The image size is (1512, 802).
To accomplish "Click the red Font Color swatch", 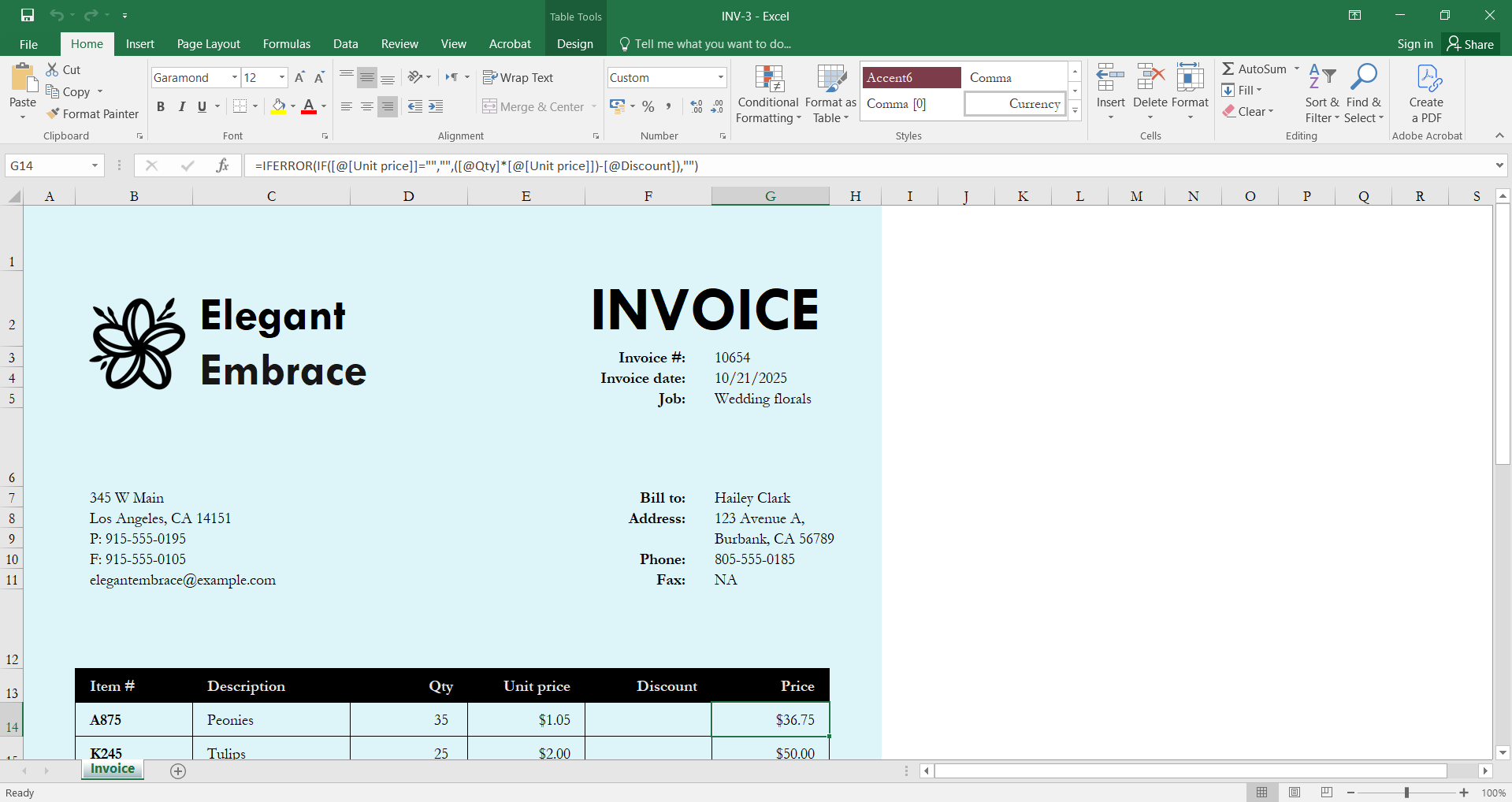I will tap(309, 106).
